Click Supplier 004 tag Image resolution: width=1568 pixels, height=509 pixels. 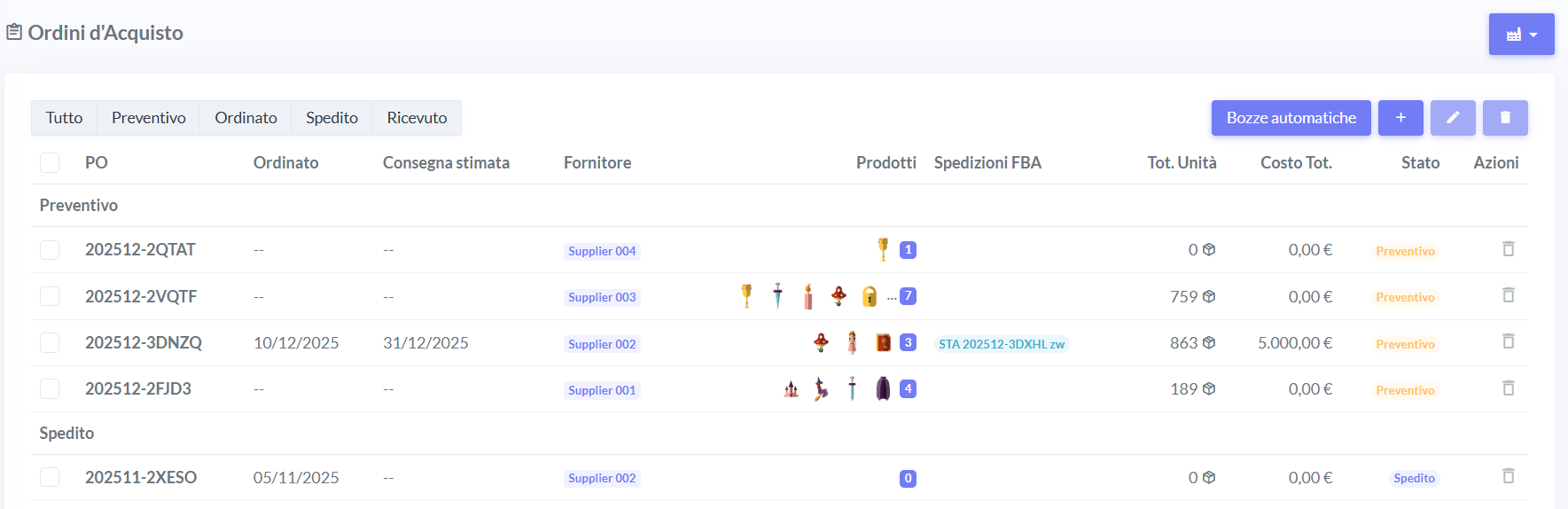coord(602,251)
